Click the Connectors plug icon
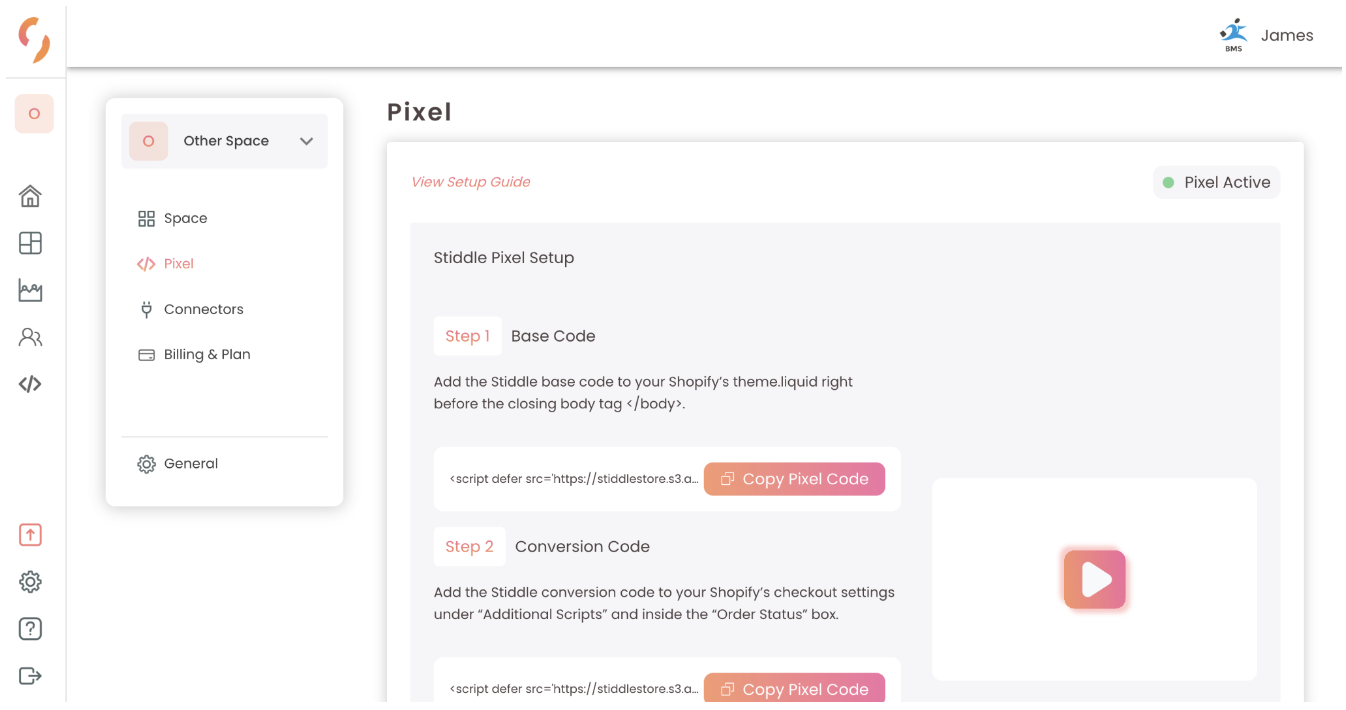Screen dimensions: 1346x710 click(x=146, y=310)
